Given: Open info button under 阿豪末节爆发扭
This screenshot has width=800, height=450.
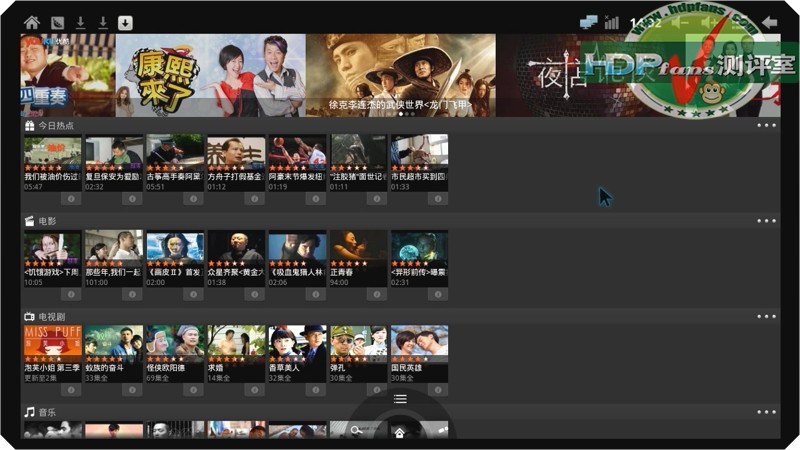Looking at the screenshot, I should (316, 198).
